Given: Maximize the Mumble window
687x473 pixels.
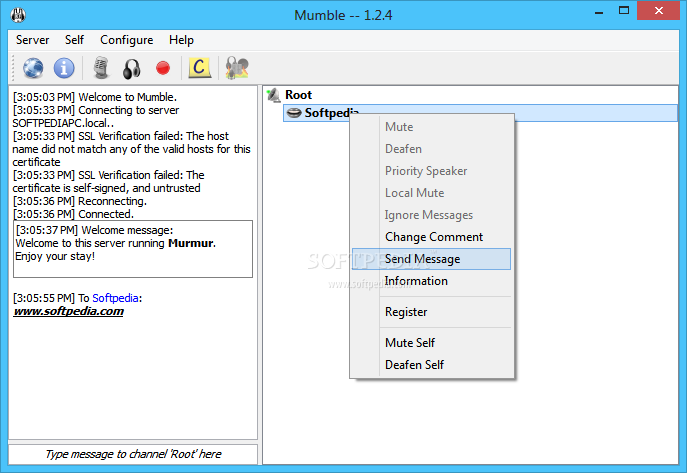Looking at the screenshot, I should pyautogui.click(x=624, y=11).
